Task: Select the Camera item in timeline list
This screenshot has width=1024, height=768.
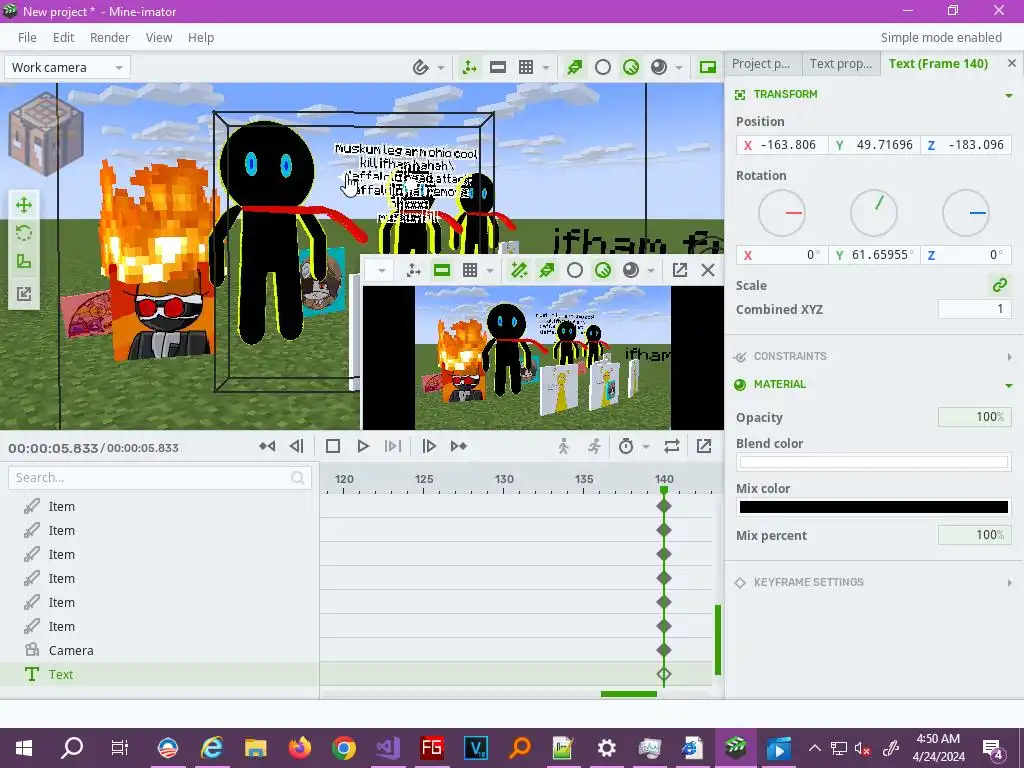Action: 160,650
